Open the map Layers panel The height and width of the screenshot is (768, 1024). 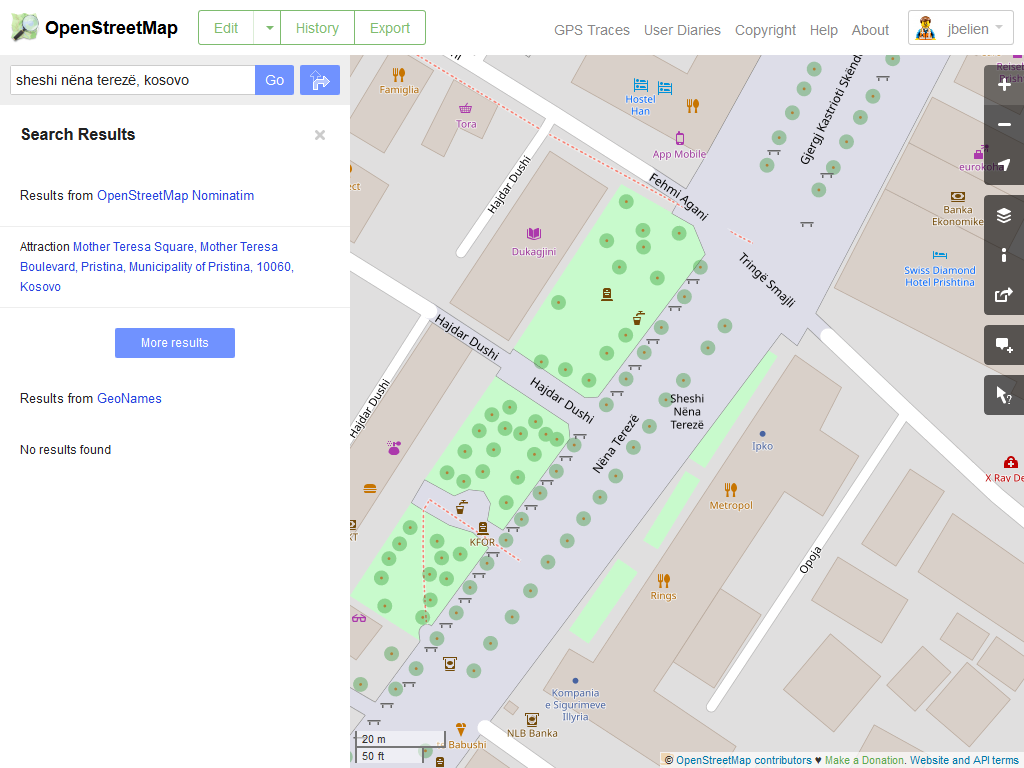1004,215
